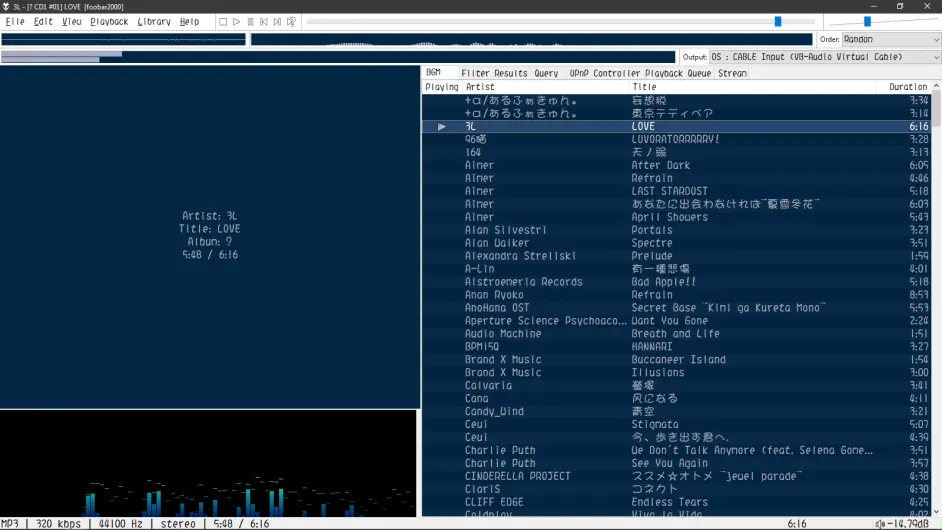942x530 pixels.
Task: Skip to the previous track
Action: coord(264,22)
